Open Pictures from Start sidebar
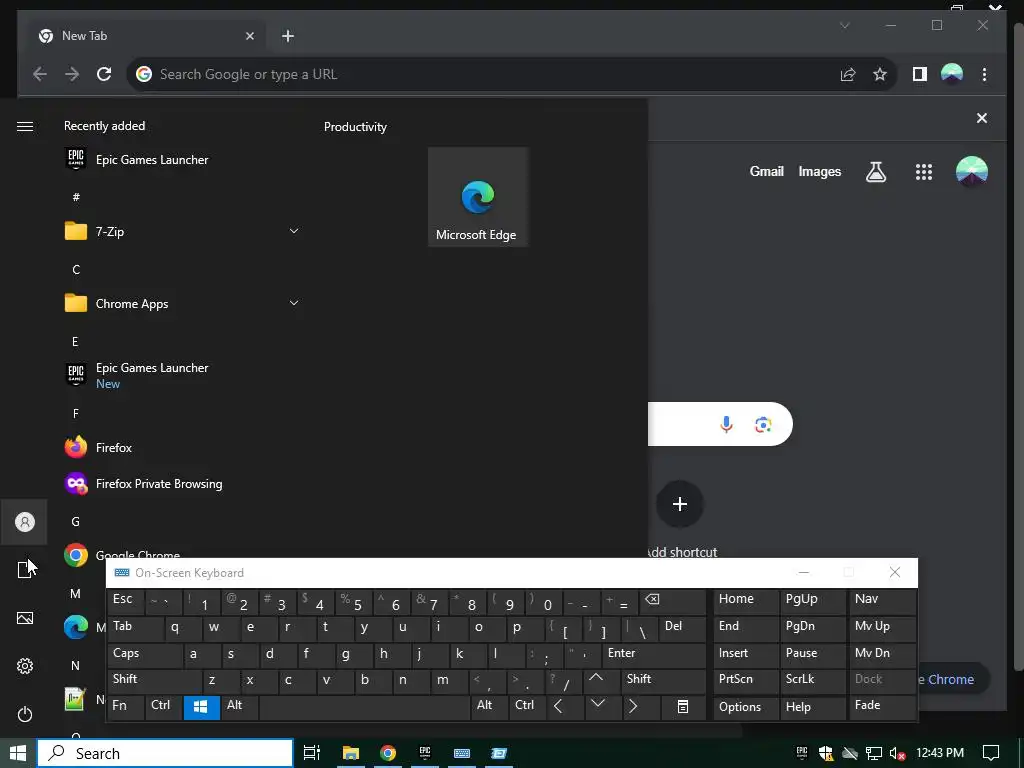 [x=25, y=618]
